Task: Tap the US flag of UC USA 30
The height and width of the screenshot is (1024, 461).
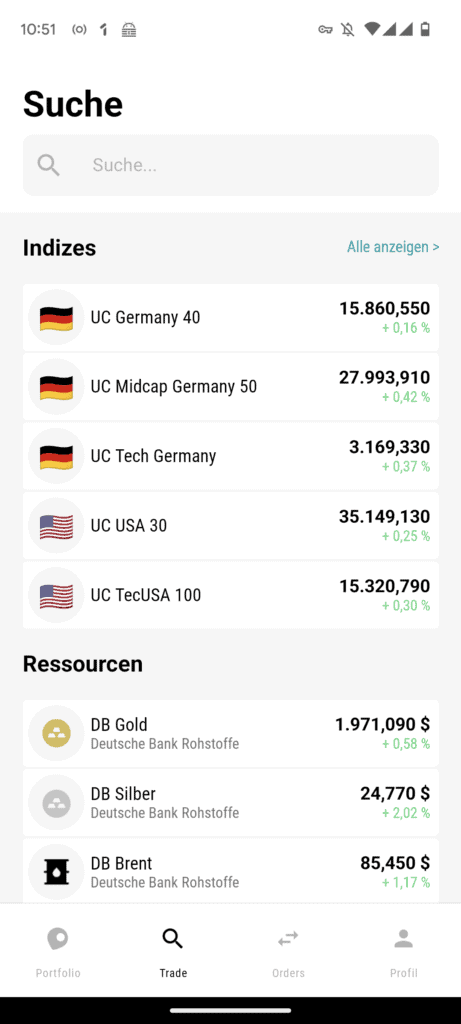Action: point(56,526)
